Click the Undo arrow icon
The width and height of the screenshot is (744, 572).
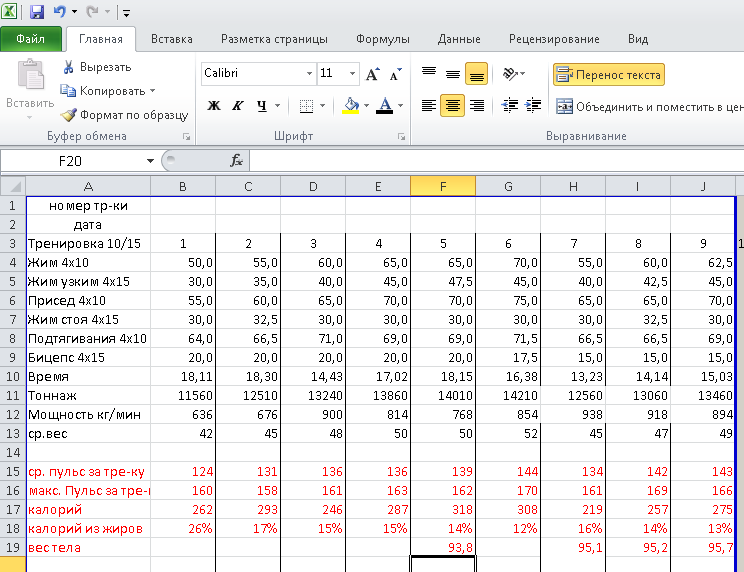[60, 13]
